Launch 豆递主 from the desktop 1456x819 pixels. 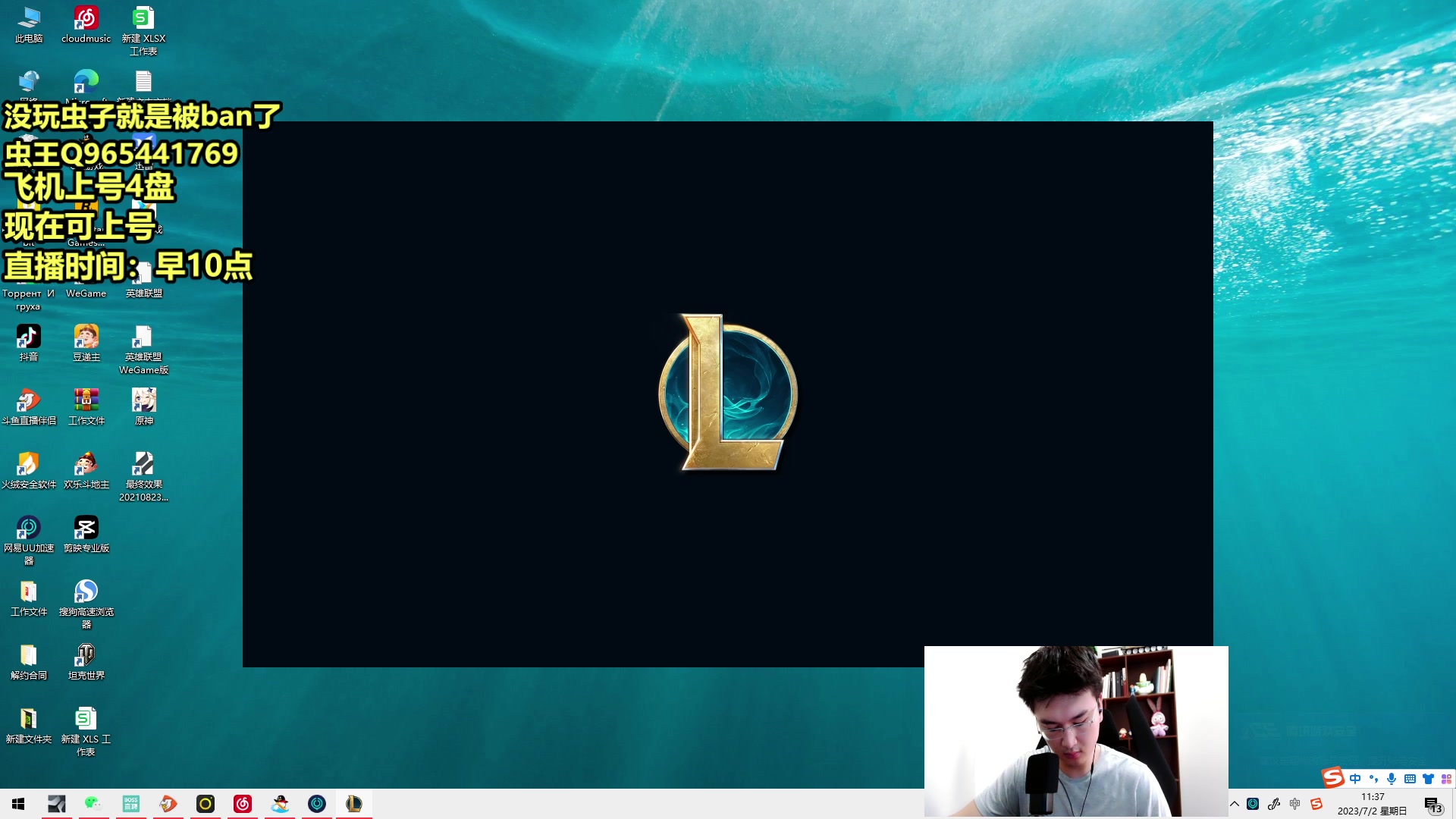click(86, 343)
